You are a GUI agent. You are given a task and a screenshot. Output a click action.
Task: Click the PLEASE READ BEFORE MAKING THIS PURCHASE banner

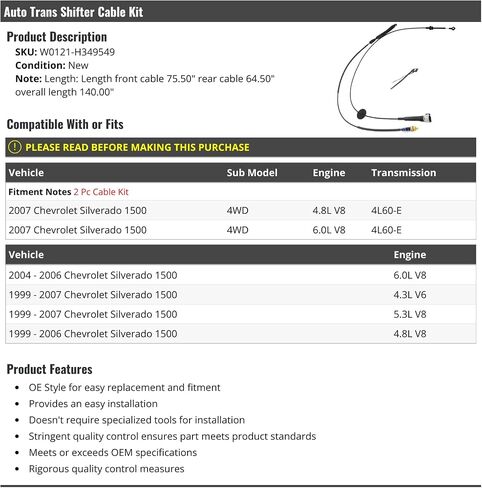pyautogui.click(x=241, y=147)
